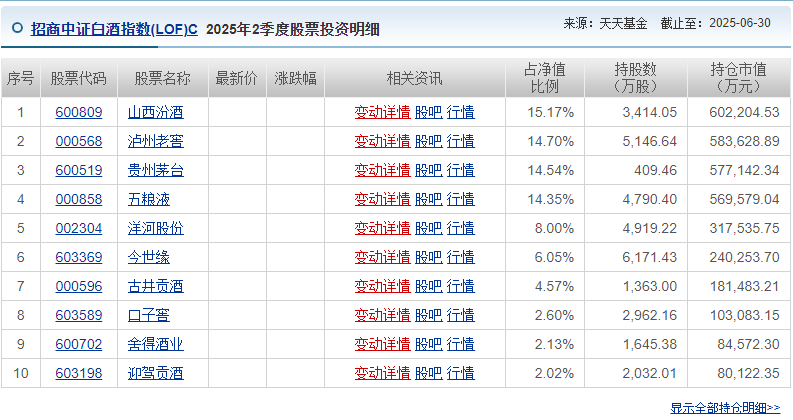
Task: Click the show all holdings link 显示全部持仓明细
Action: (725, 408)
